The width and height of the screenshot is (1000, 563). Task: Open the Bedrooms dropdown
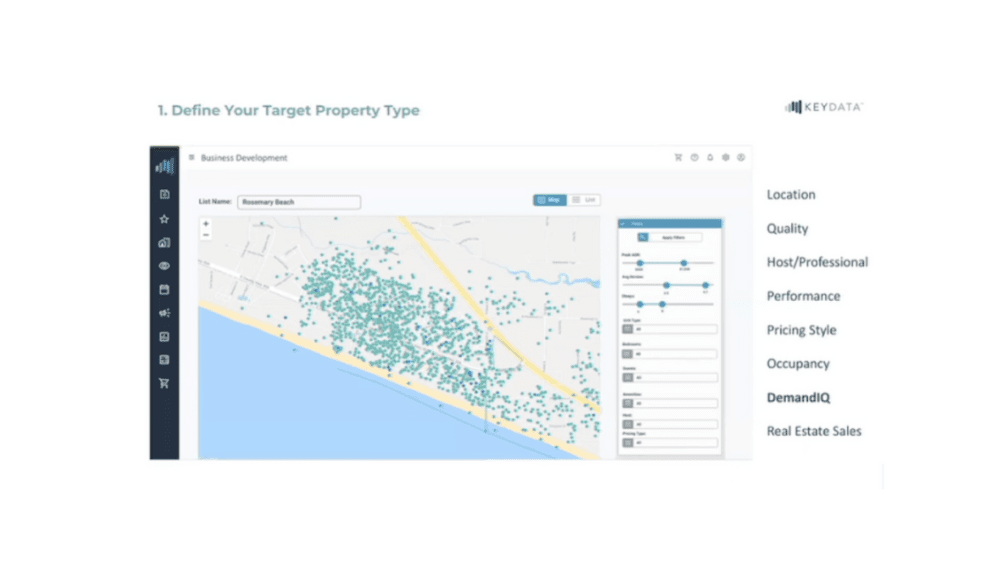tap(670, 354)
